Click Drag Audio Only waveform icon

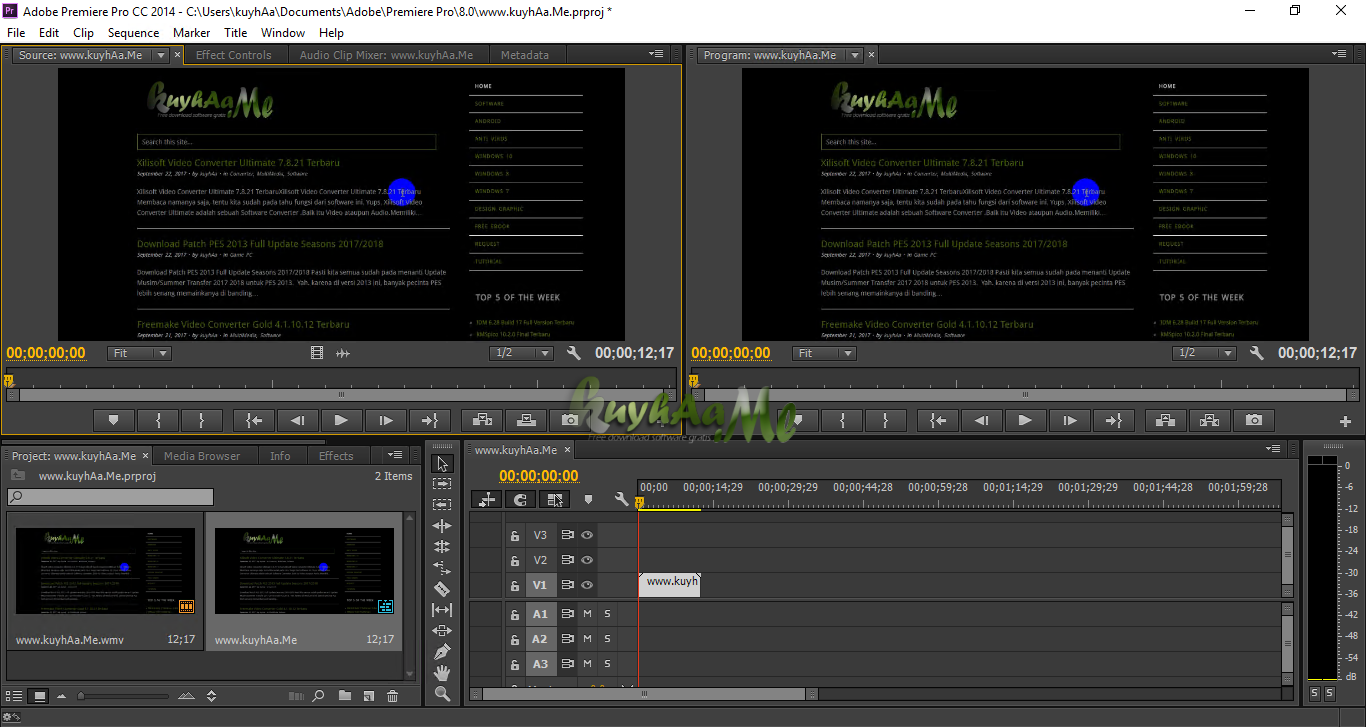342,353
